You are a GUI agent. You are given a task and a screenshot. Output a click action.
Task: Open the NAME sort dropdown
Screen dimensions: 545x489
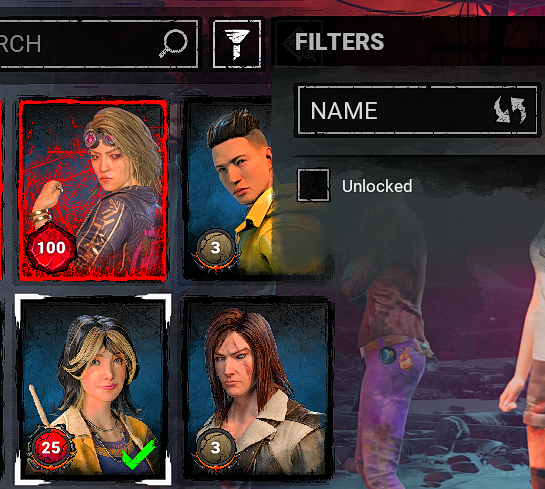tap(418, 110)
